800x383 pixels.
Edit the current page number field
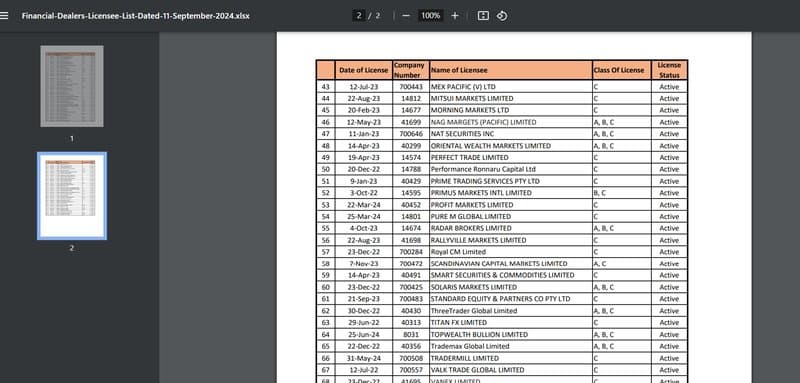359,16
